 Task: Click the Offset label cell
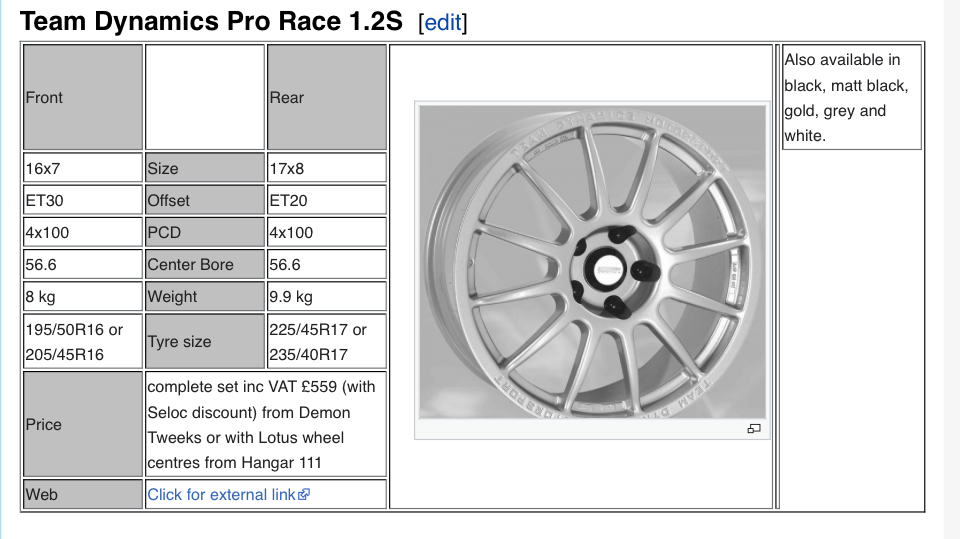204,200
